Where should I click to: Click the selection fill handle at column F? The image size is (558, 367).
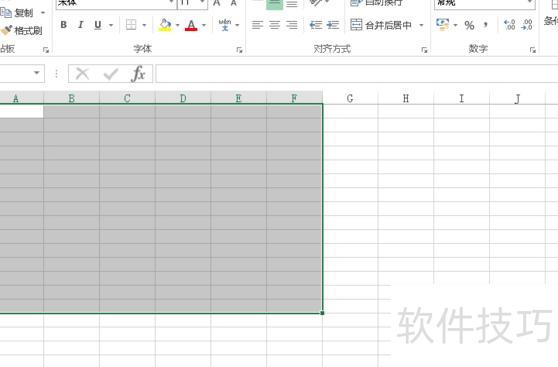(x=322, y=313)
